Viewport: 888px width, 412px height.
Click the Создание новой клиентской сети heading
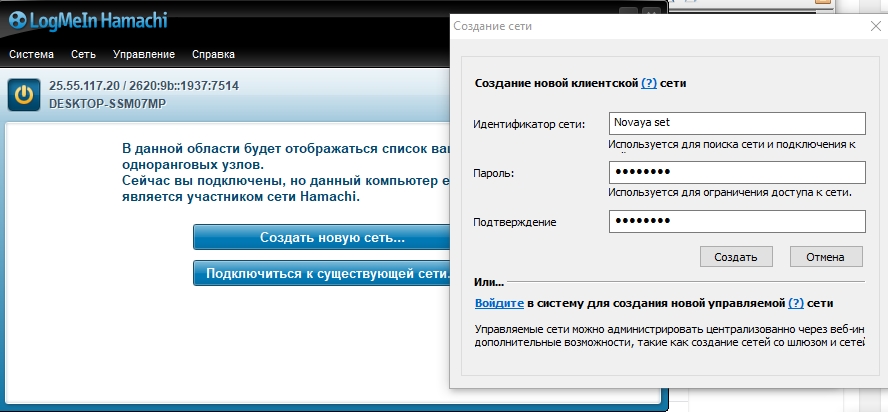click(x=580, y=83)
